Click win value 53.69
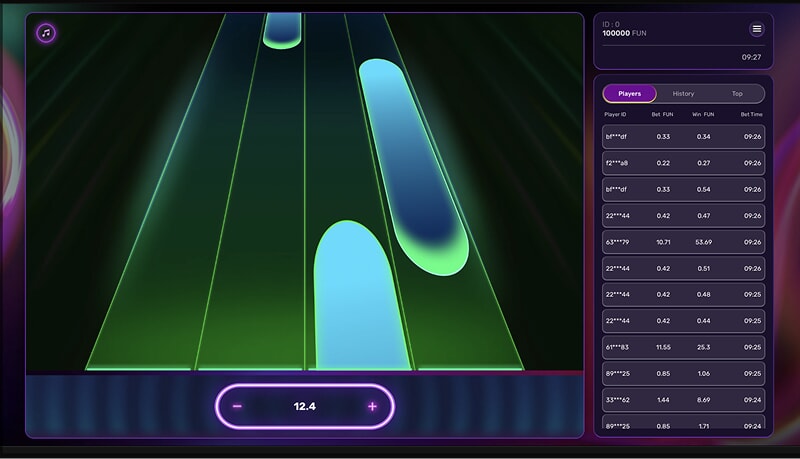The width and height of the screenshot is (800, 459). [x=704, y=242]
